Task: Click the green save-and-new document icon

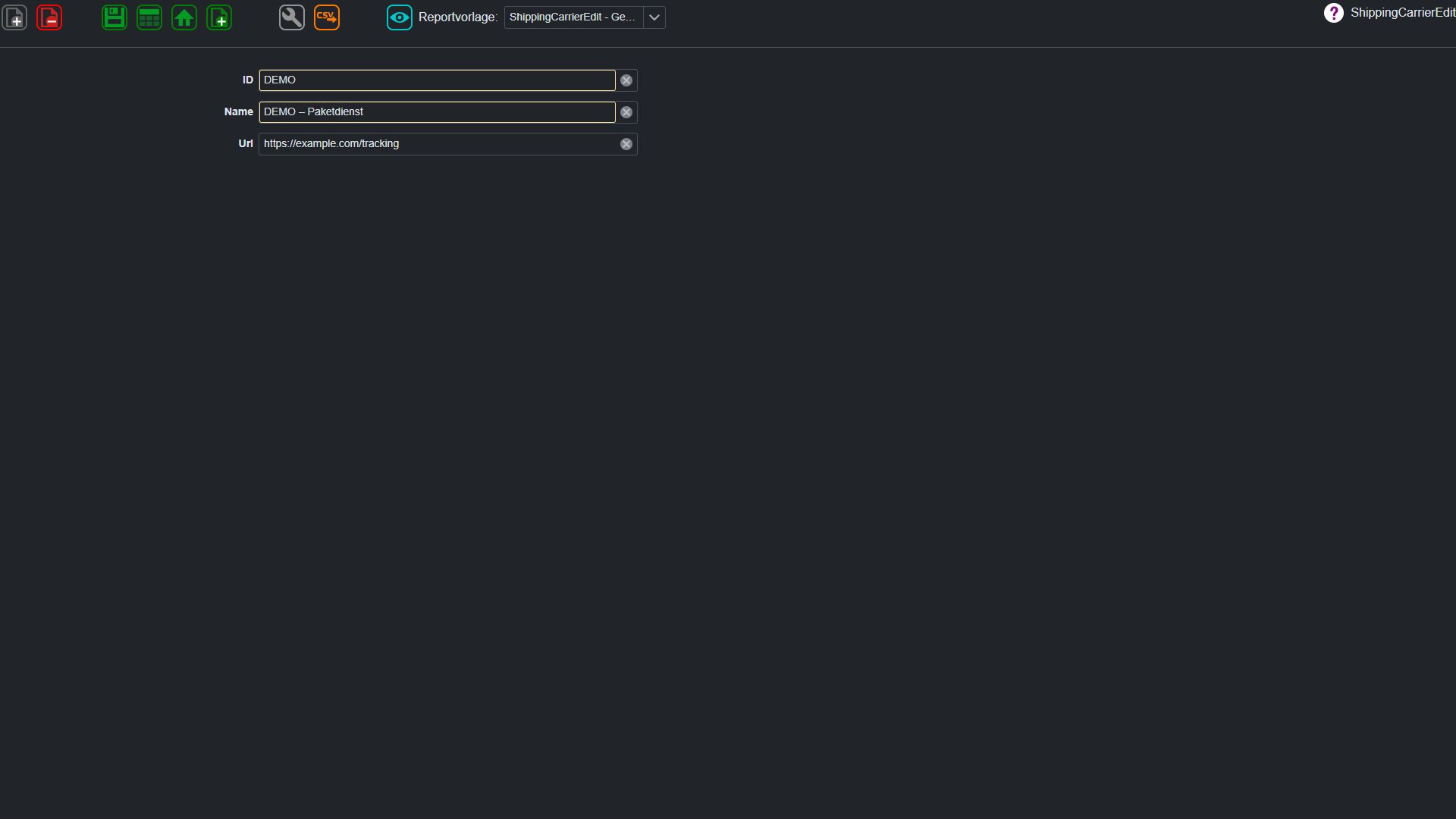Action: 219,17
